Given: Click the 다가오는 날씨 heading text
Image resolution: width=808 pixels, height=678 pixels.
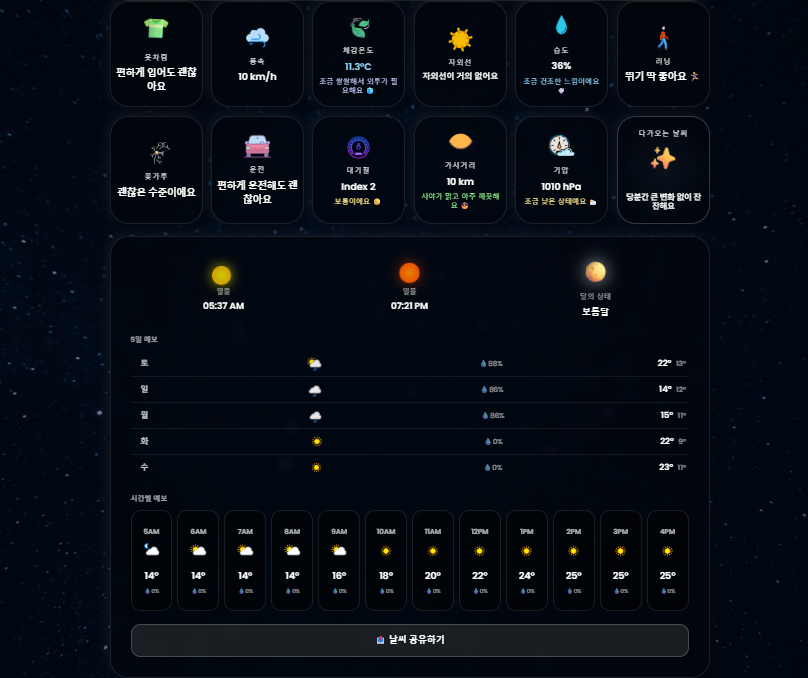Looking at the screenshot, I should 663,133.
